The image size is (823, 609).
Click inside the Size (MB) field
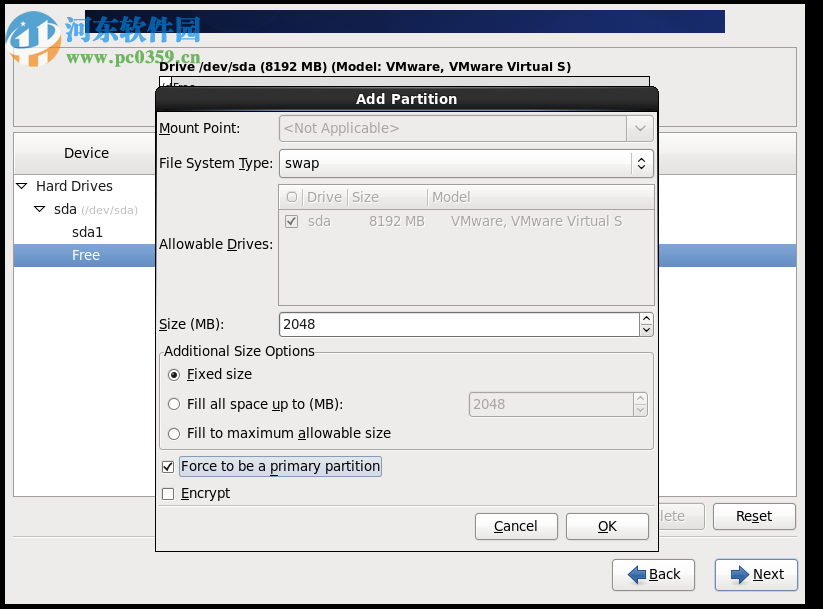click(x=450, y=324)
